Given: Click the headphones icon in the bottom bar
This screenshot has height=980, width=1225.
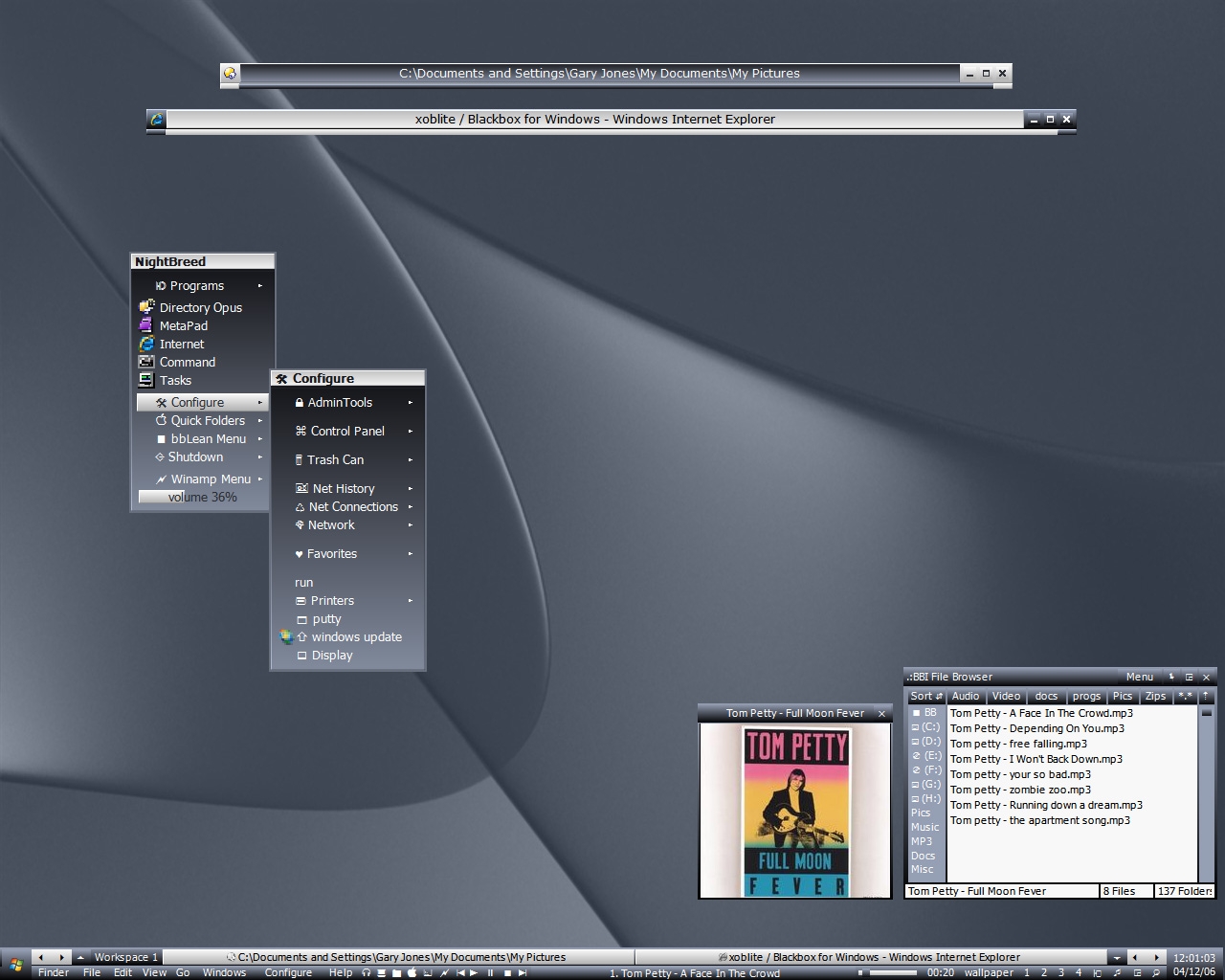Looking at the screenshot, I should (x=367, y=972).
